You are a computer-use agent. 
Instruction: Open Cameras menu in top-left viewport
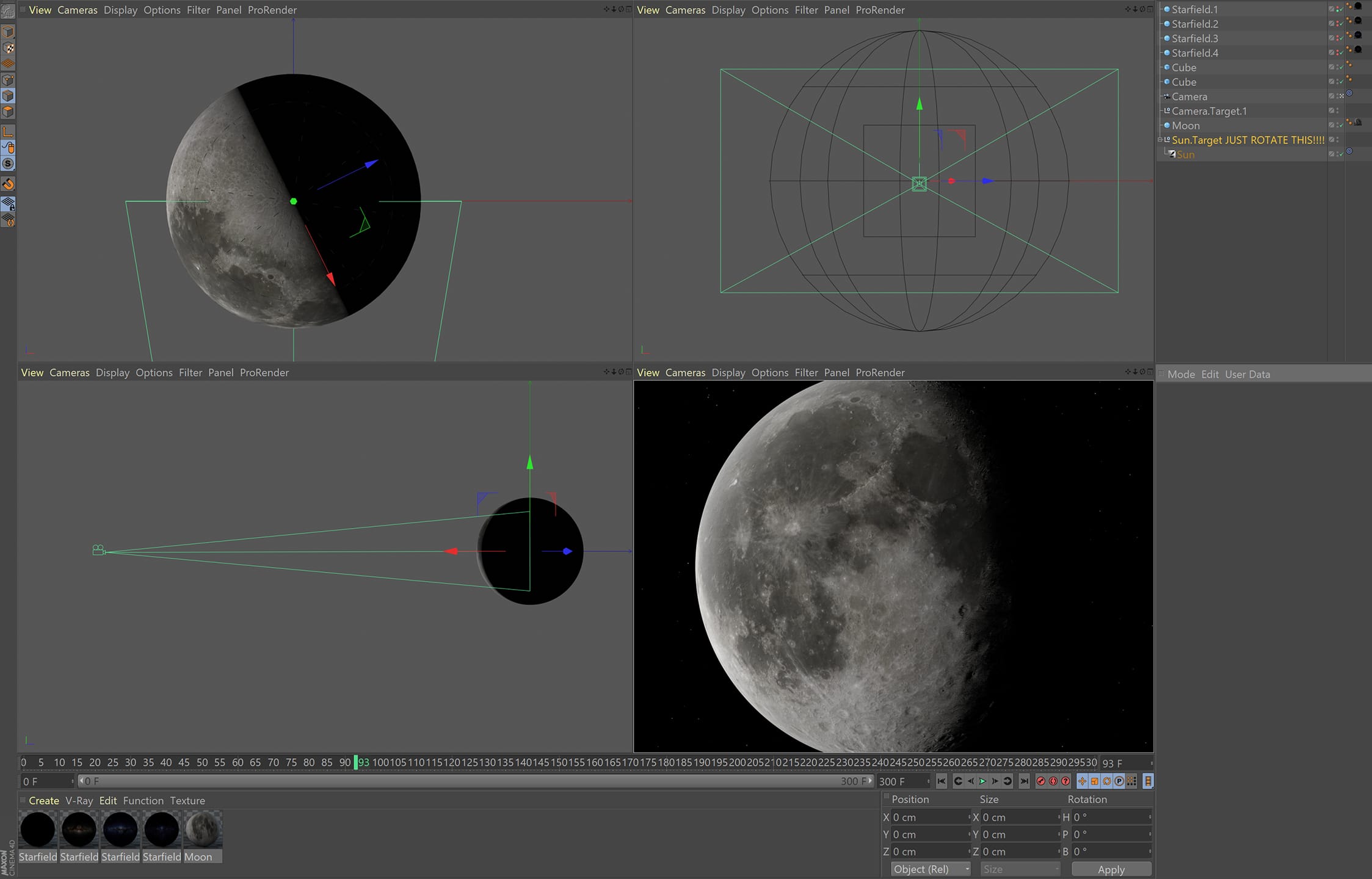pos(77,10)
